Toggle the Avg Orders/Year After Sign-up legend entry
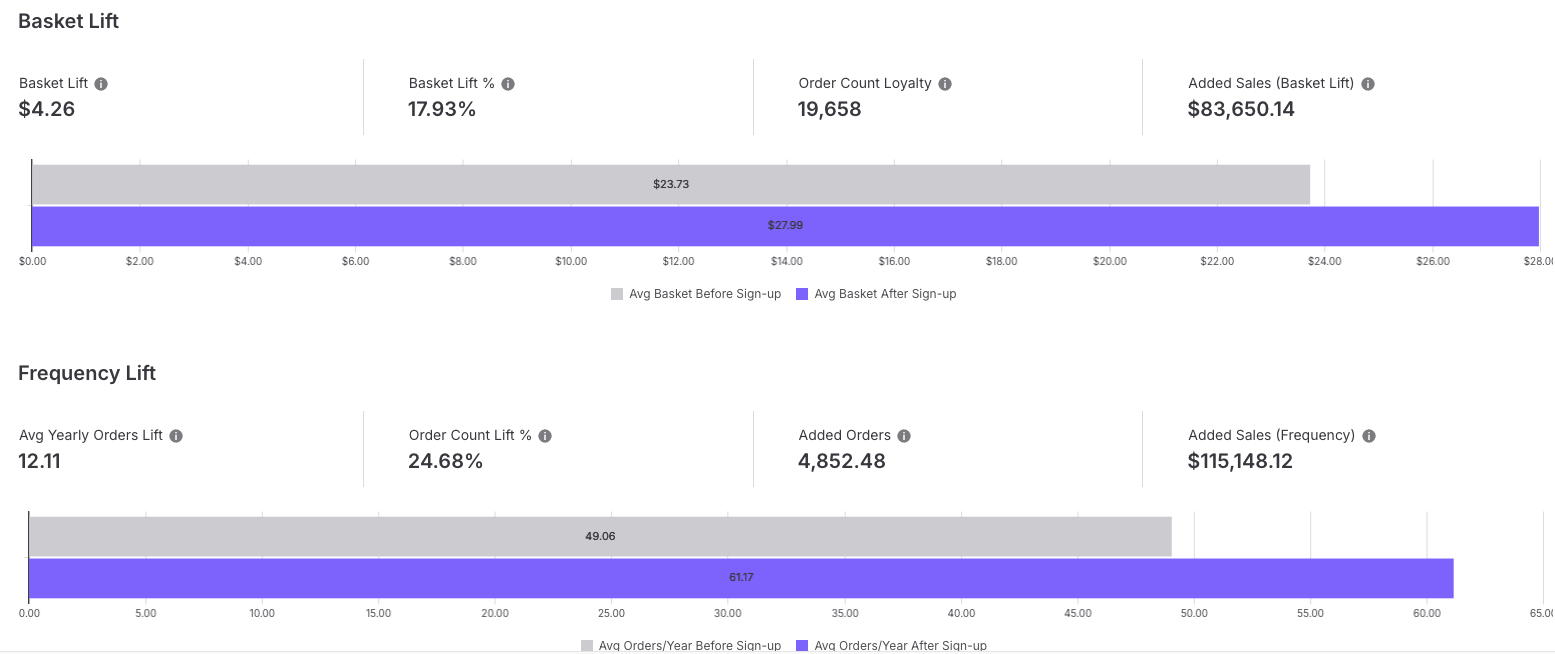1555x654 pixels. pos(891,646)
